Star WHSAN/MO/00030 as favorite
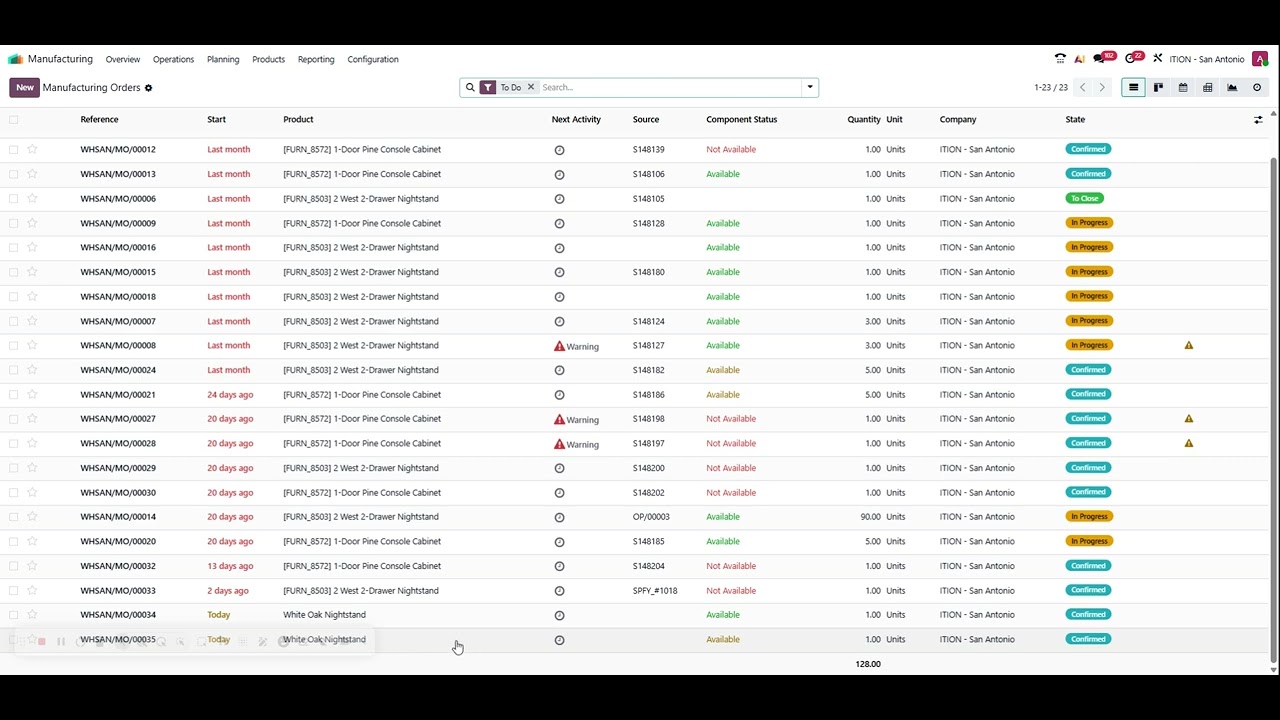Viewport: 1280px width, 720px height. click(32, 492)
